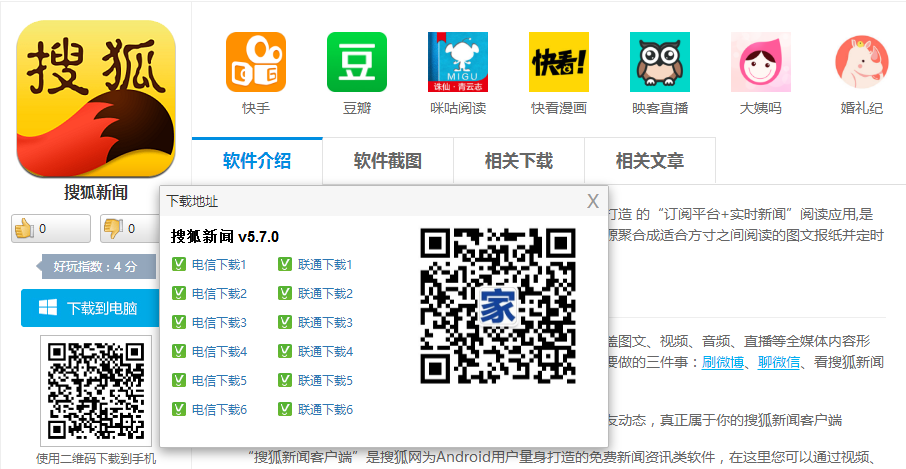This screenshot has height=469, width=906.
Task: Switch to the 软件截图 tab
Action: pos(388,161)
